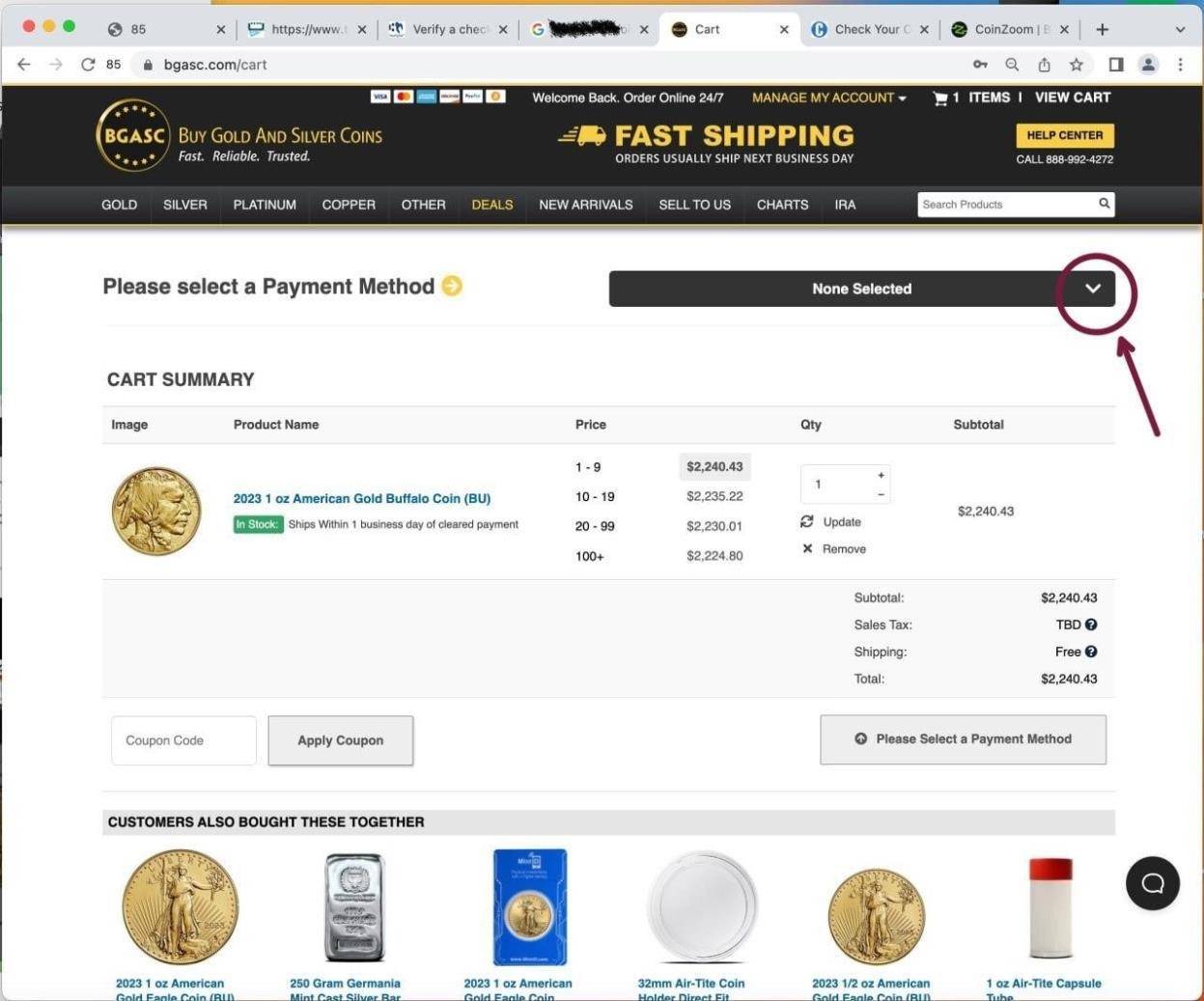Open the tab list chevron
Screen dimensions: 1204x1001
tap(1180, 30)
